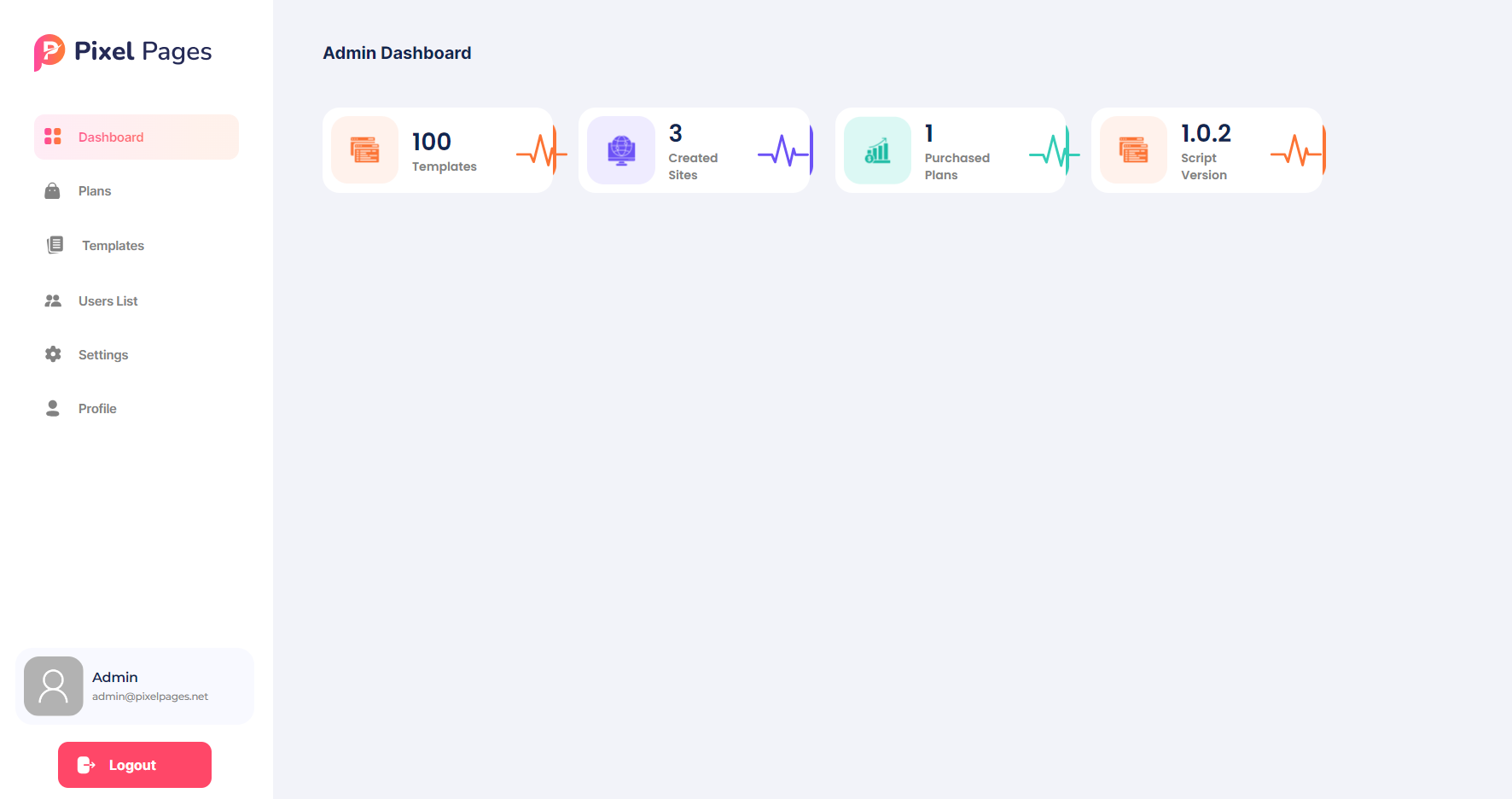Open the Plans menu item
The image size is (1512, 799).
pos(95,191)
